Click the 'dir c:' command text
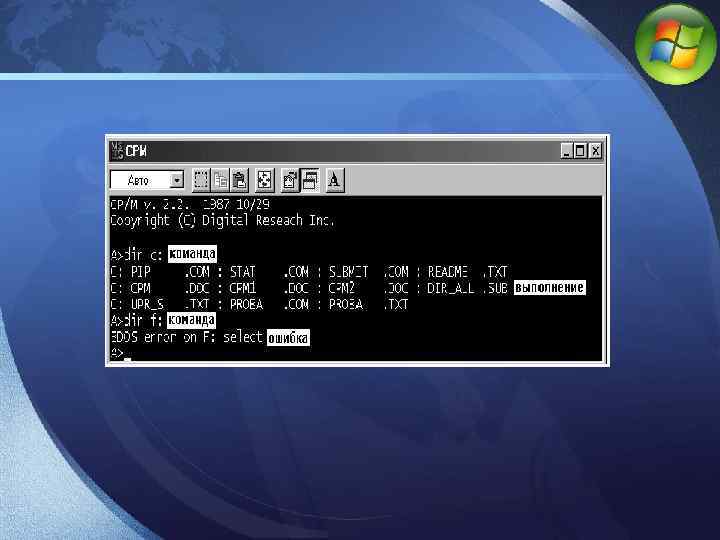Viewport: 720px width, 540px height. tap(144, 254)
